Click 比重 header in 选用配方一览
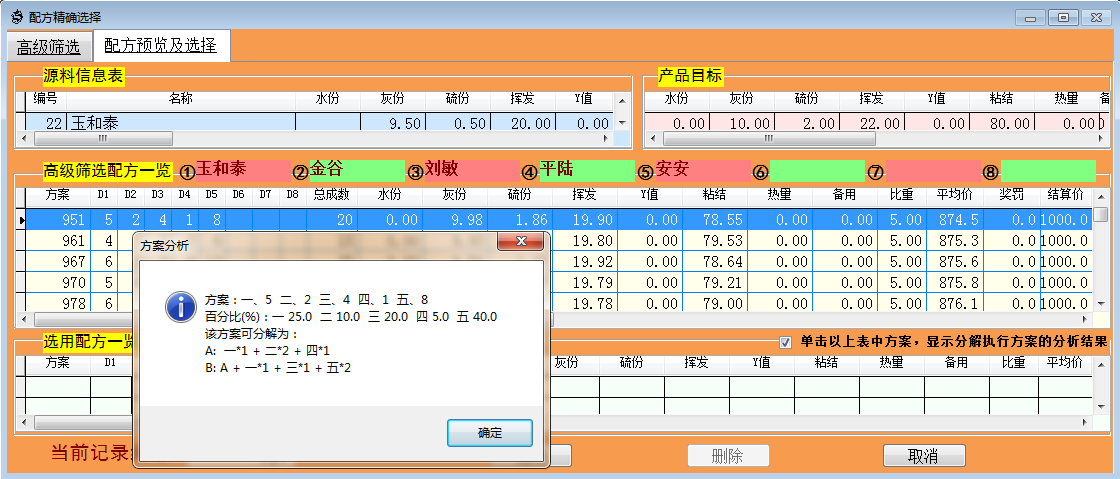The image size is (1120, 479). pyautogui.click(x=1014, y=363)
